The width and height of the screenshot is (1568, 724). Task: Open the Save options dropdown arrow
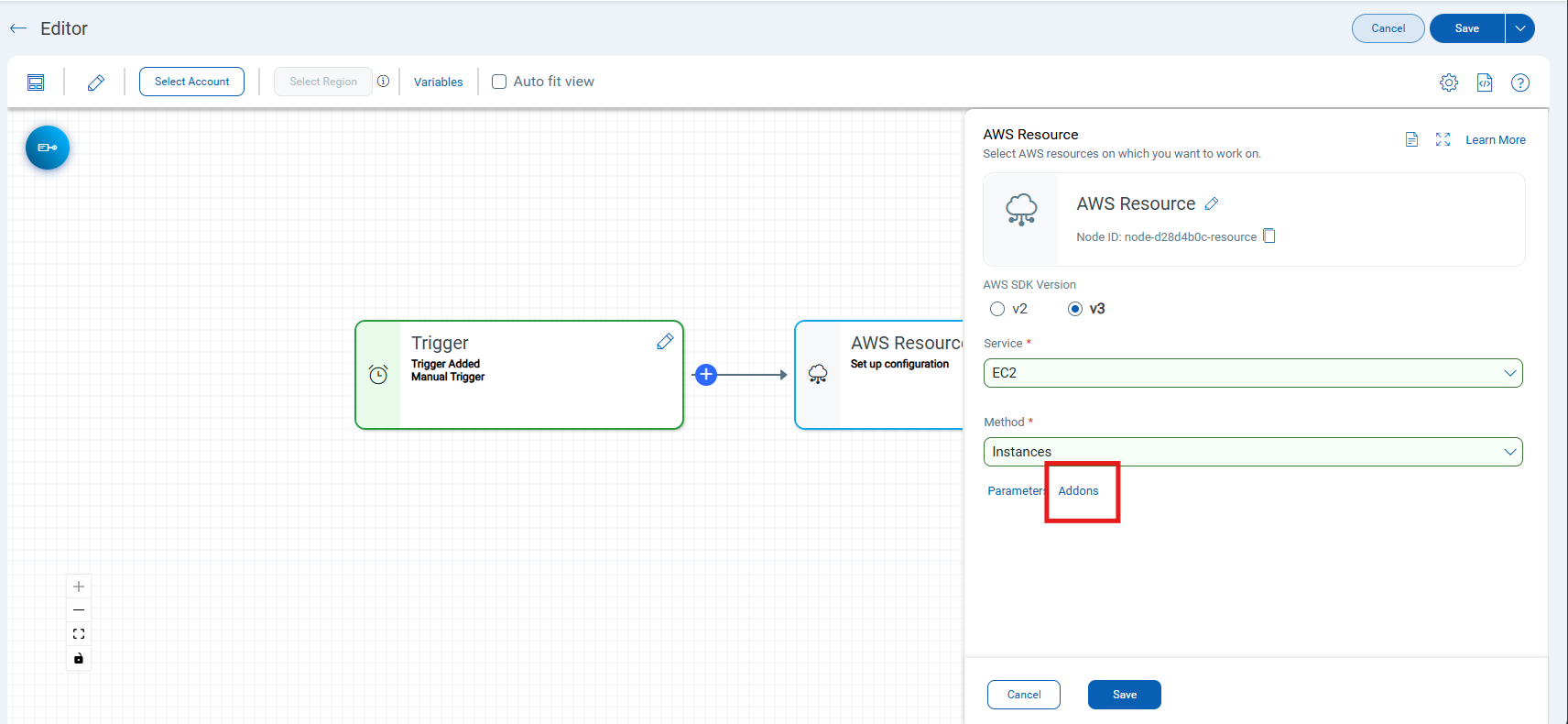point(1520,28)
